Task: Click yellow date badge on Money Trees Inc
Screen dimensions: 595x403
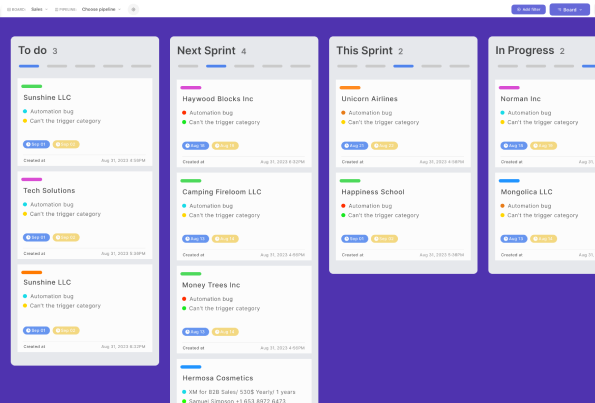Action: pyautogui.click(x=225, y=332)
